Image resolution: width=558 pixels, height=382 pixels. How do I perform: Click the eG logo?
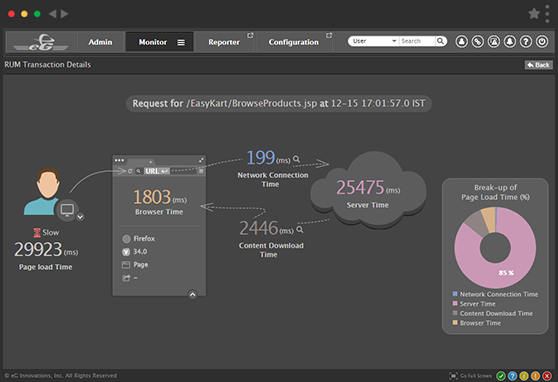pos(41,42)
